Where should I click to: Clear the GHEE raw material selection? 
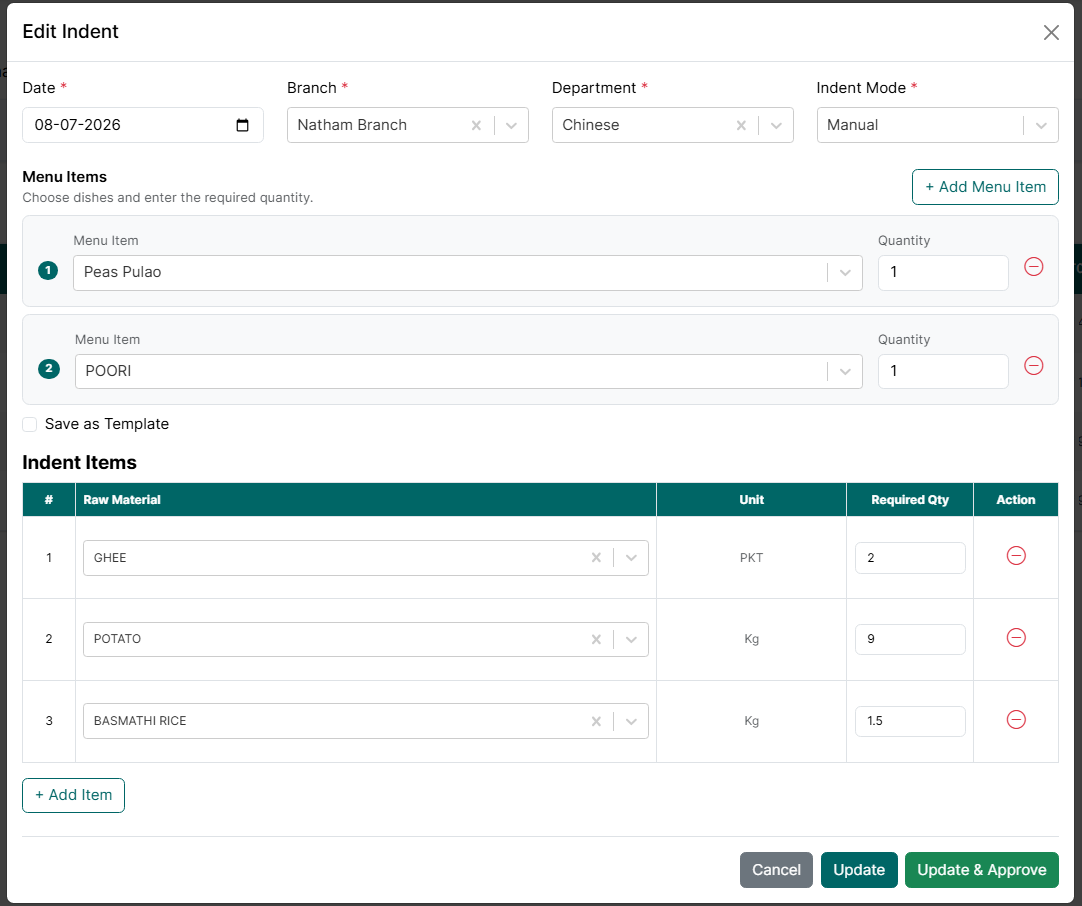[x=596, y=558]
